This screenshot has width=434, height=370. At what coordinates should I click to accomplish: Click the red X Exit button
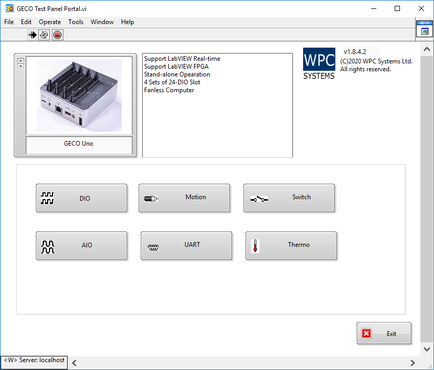[384, 333]
